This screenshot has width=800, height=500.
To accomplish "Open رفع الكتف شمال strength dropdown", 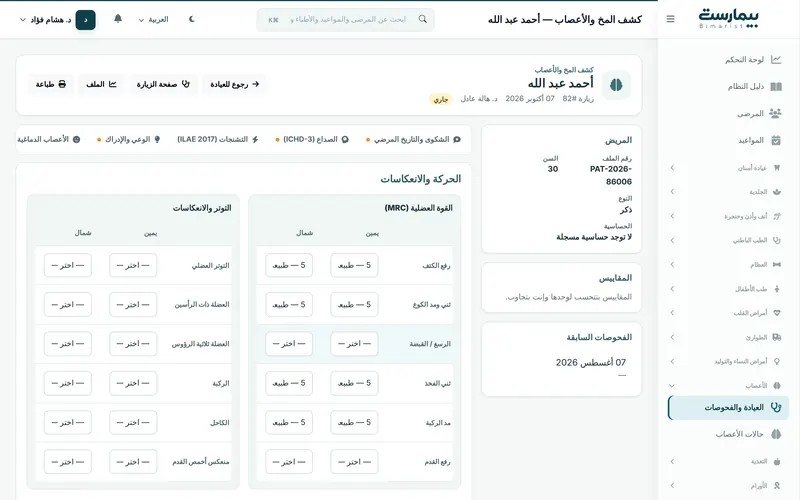I will (x=289, y=265).
